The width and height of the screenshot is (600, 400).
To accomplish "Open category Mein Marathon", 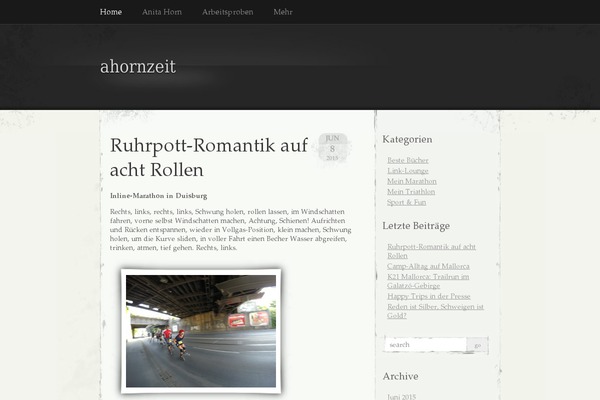I will coord(412,181).
